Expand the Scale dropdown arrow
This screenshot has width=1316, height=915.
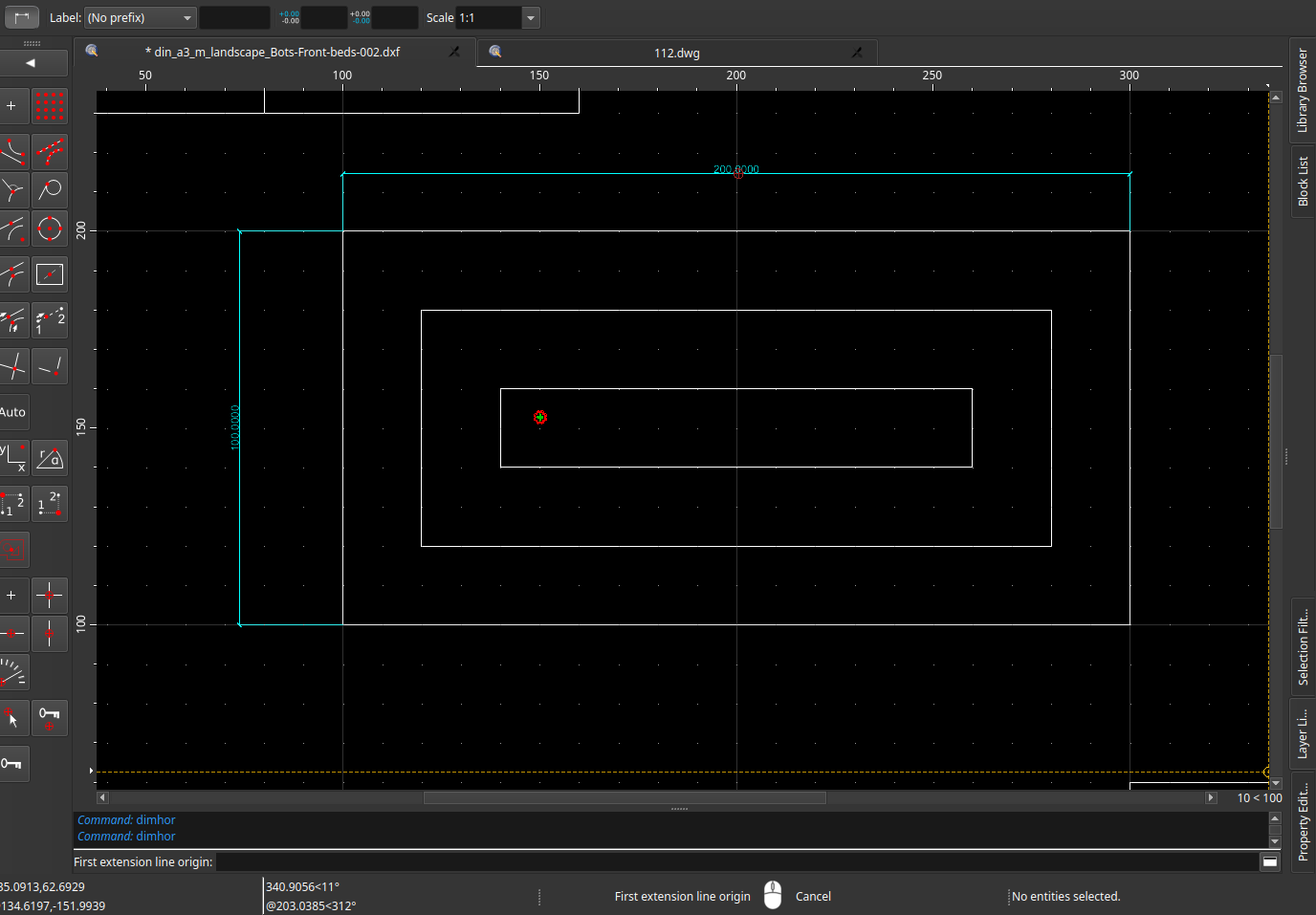[x=531, y=17]
